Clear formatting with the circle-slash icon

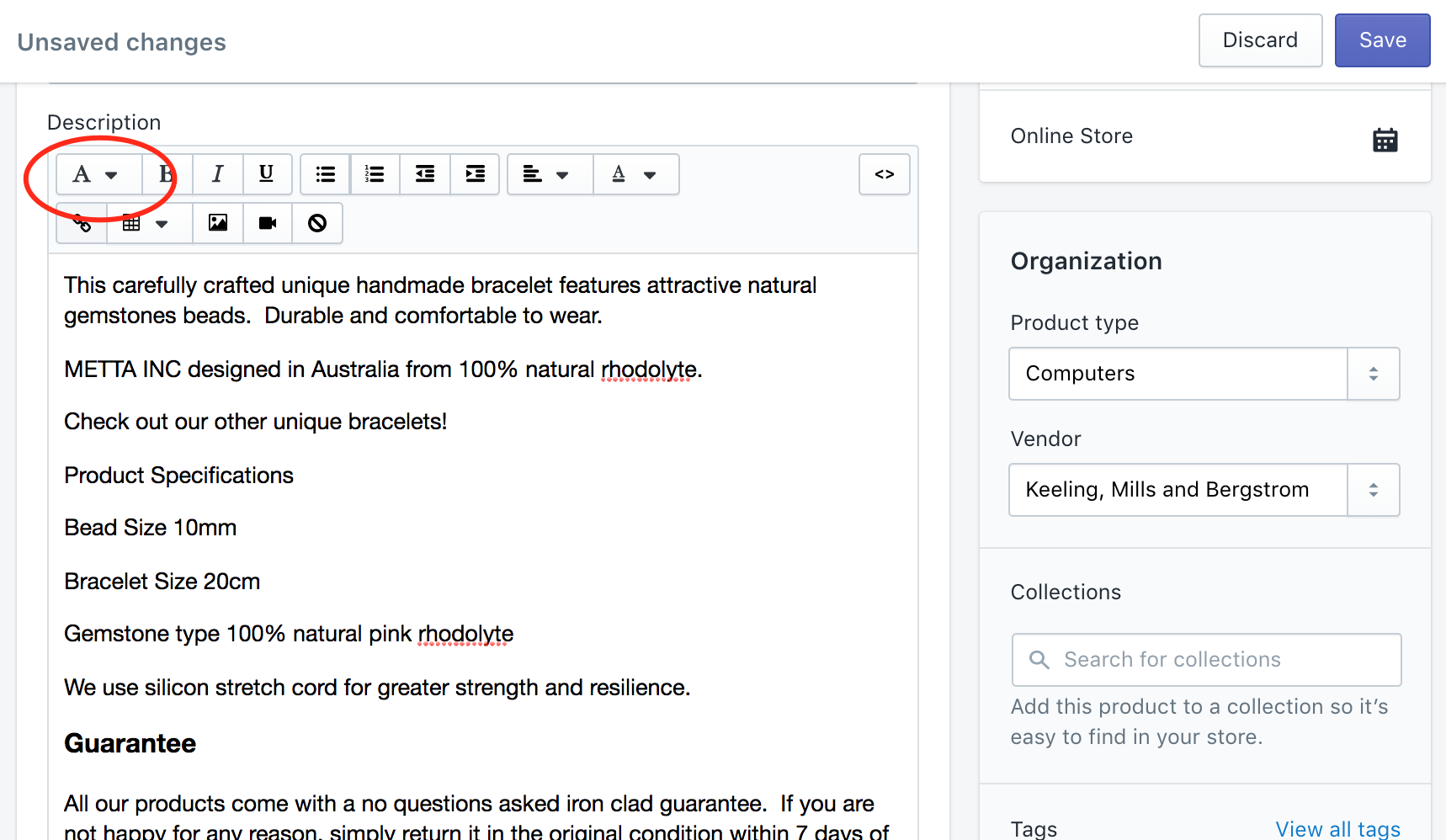click(317, 223)
